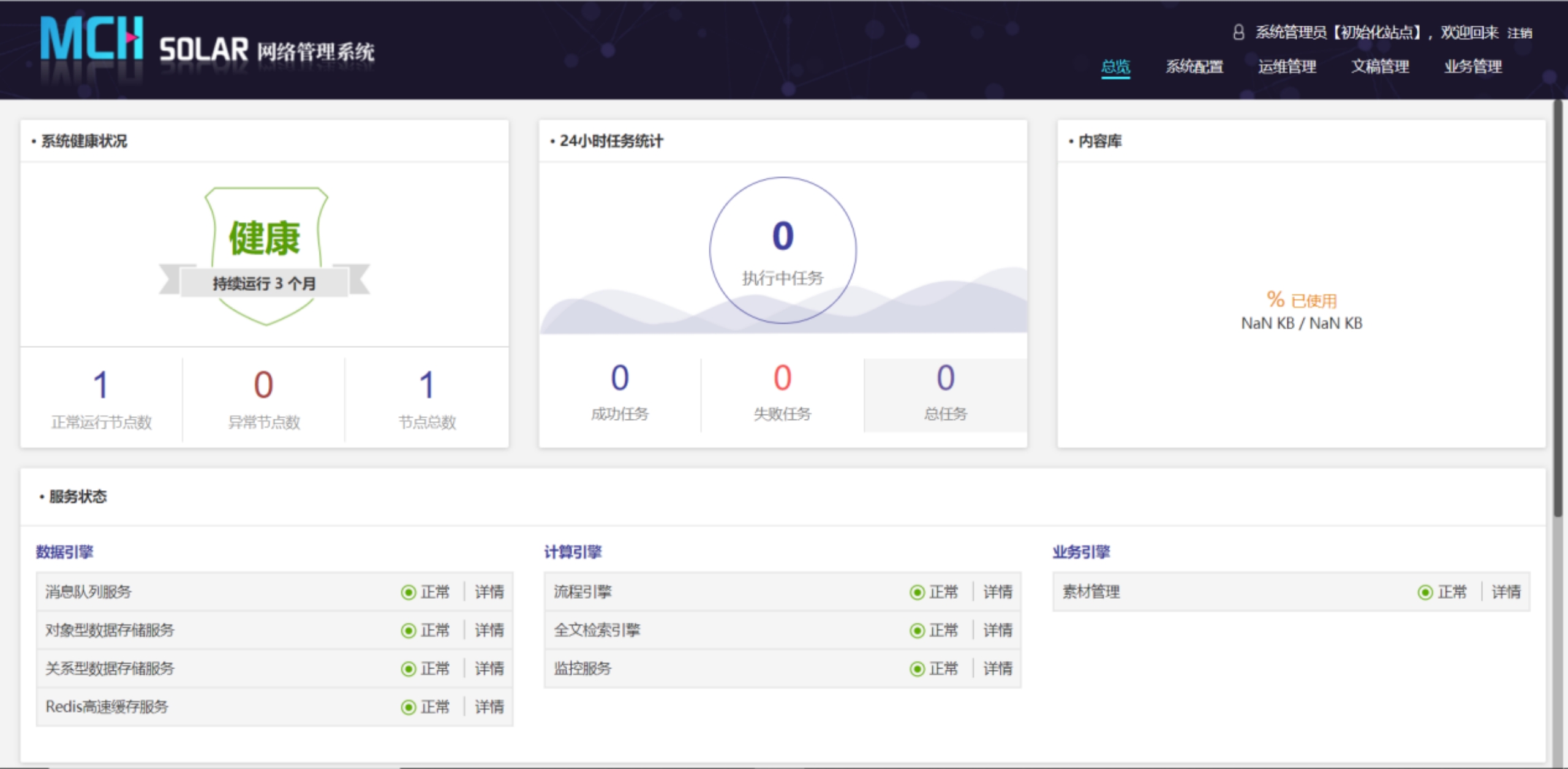1568x769 pixels.
Task: Click status icon for 流程引擎
Action: click(916, 592)
